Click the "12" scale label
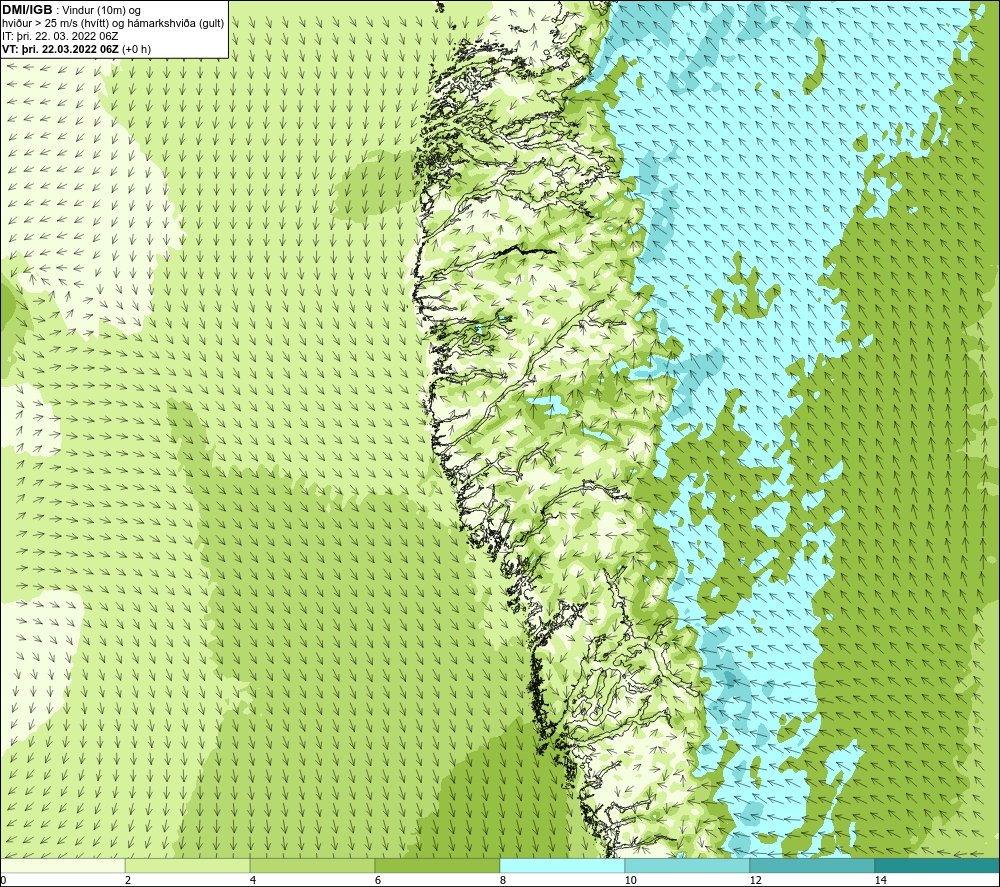 [x=755, y=880]
